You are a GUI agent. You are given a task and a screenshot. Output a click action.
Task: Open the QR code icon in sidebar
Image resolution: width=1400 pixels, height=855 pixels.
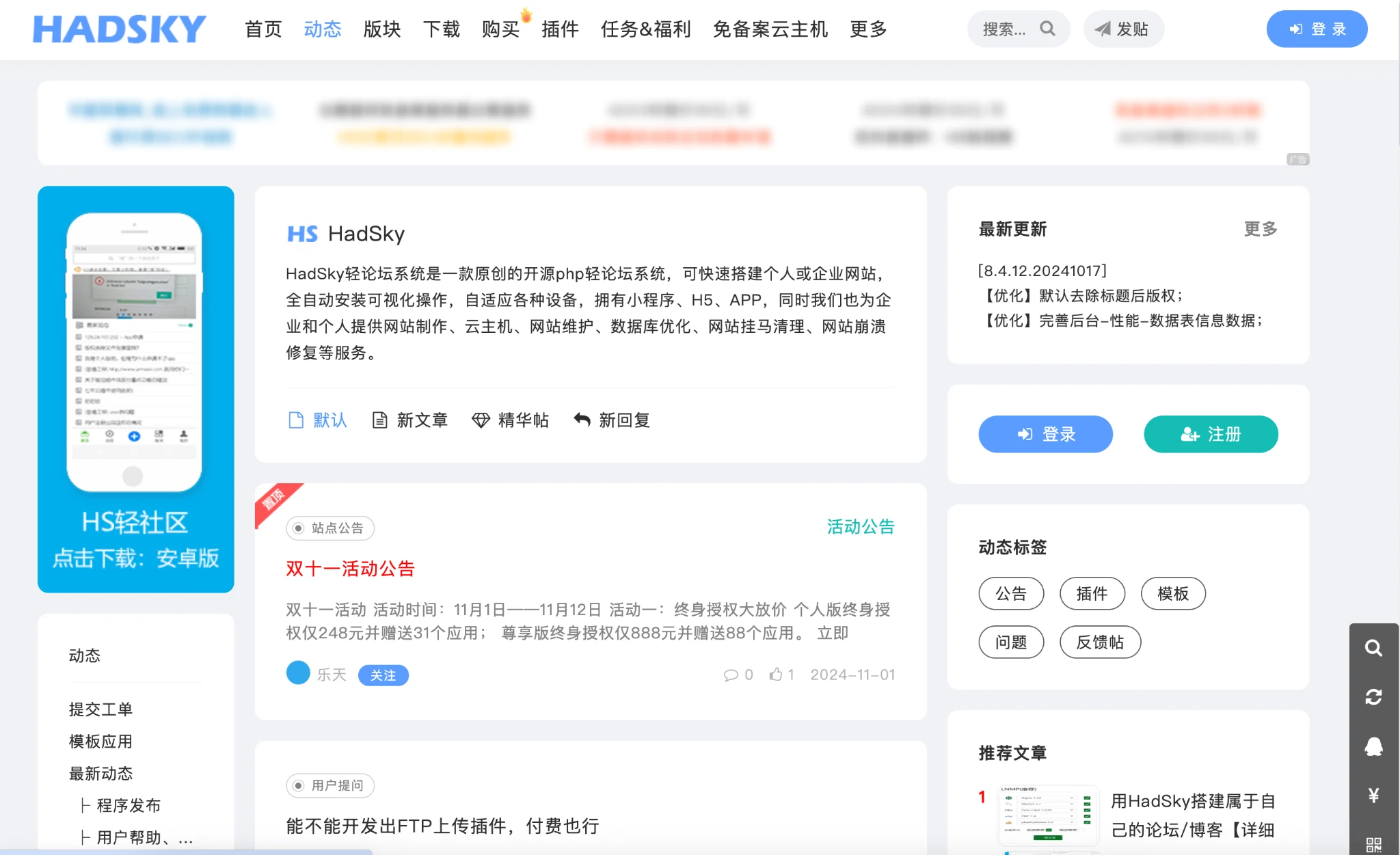[1373, 844]
